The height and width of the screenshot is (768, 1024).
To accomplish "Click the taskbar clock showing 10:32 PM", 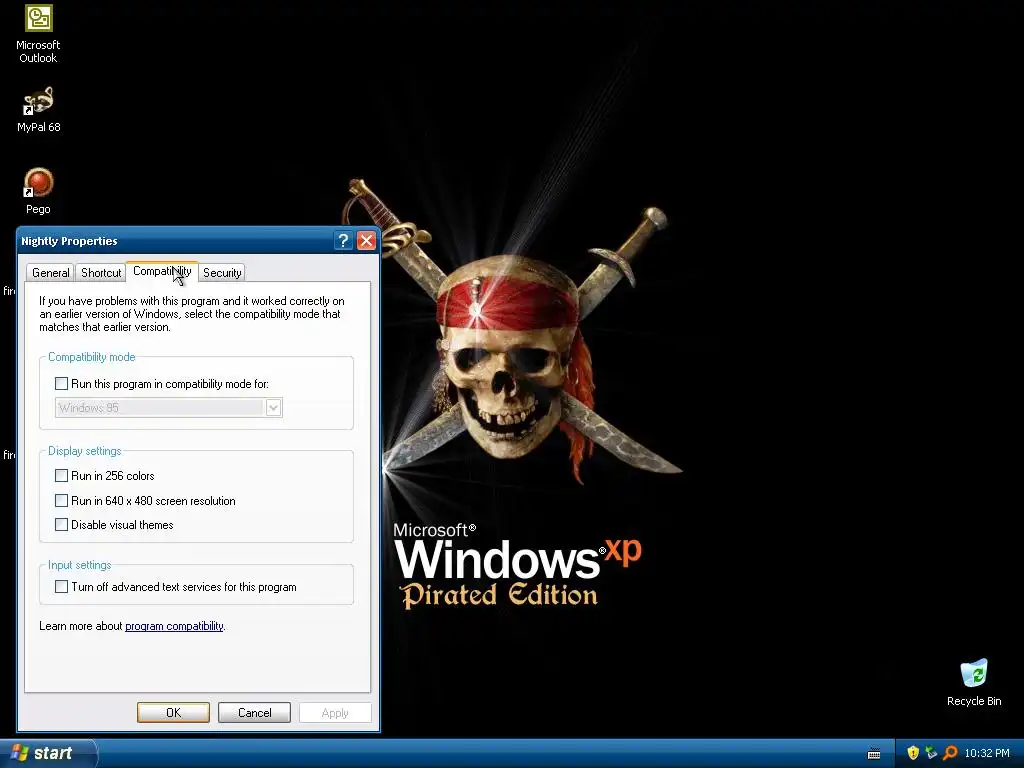I will (987, 753).
